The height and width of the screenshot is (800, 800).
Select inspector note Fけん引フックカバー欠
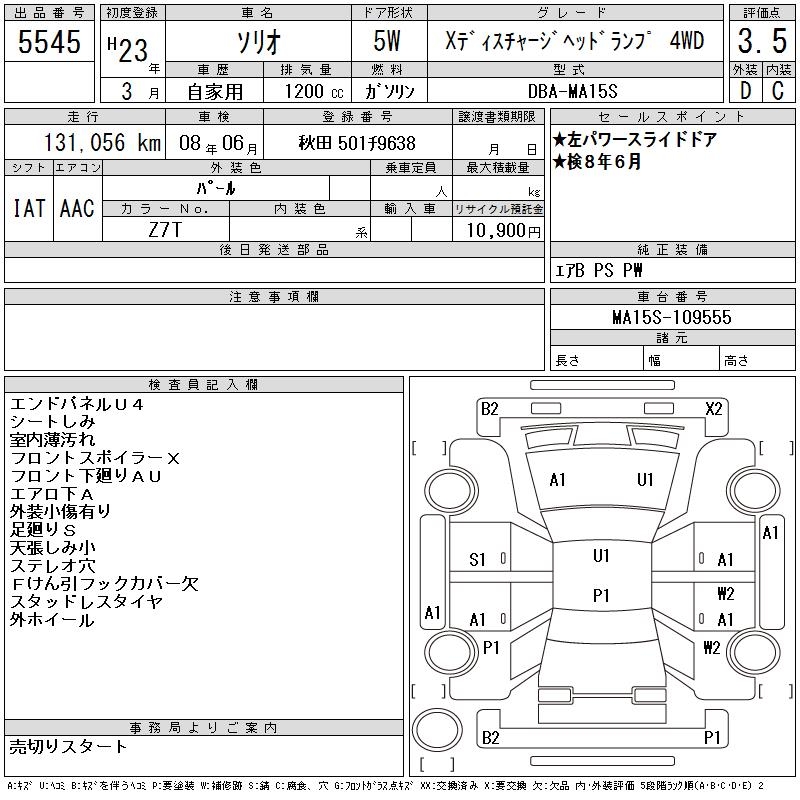pos(104,584)
